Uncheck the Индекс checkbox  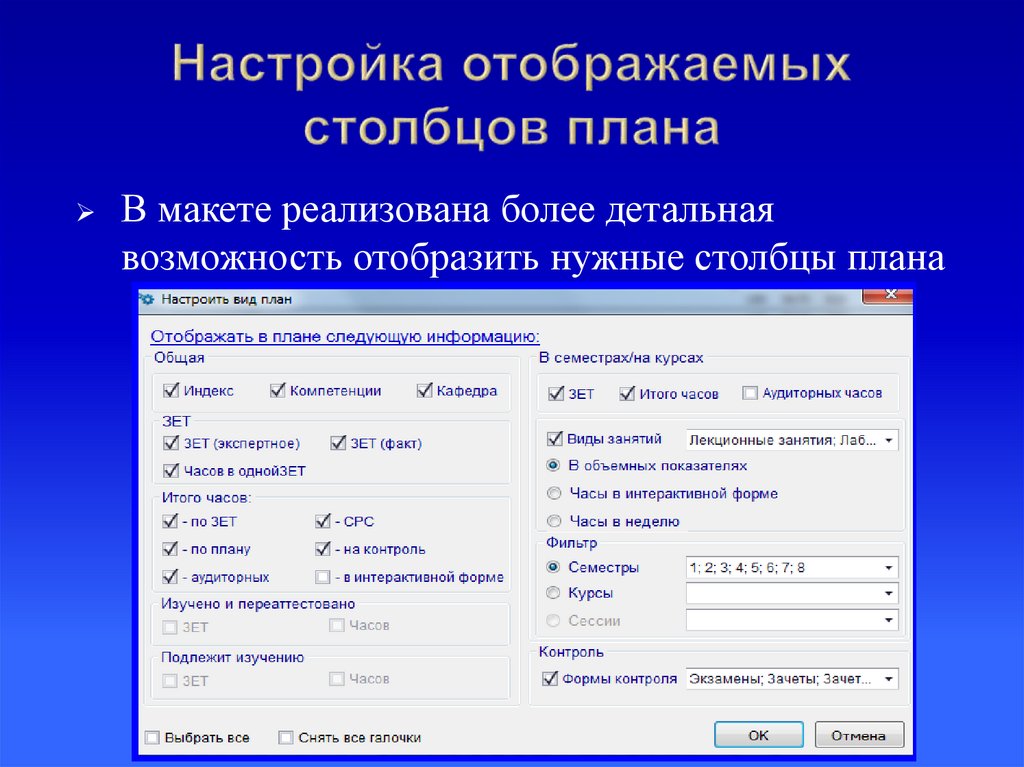[x=170, y=391]
